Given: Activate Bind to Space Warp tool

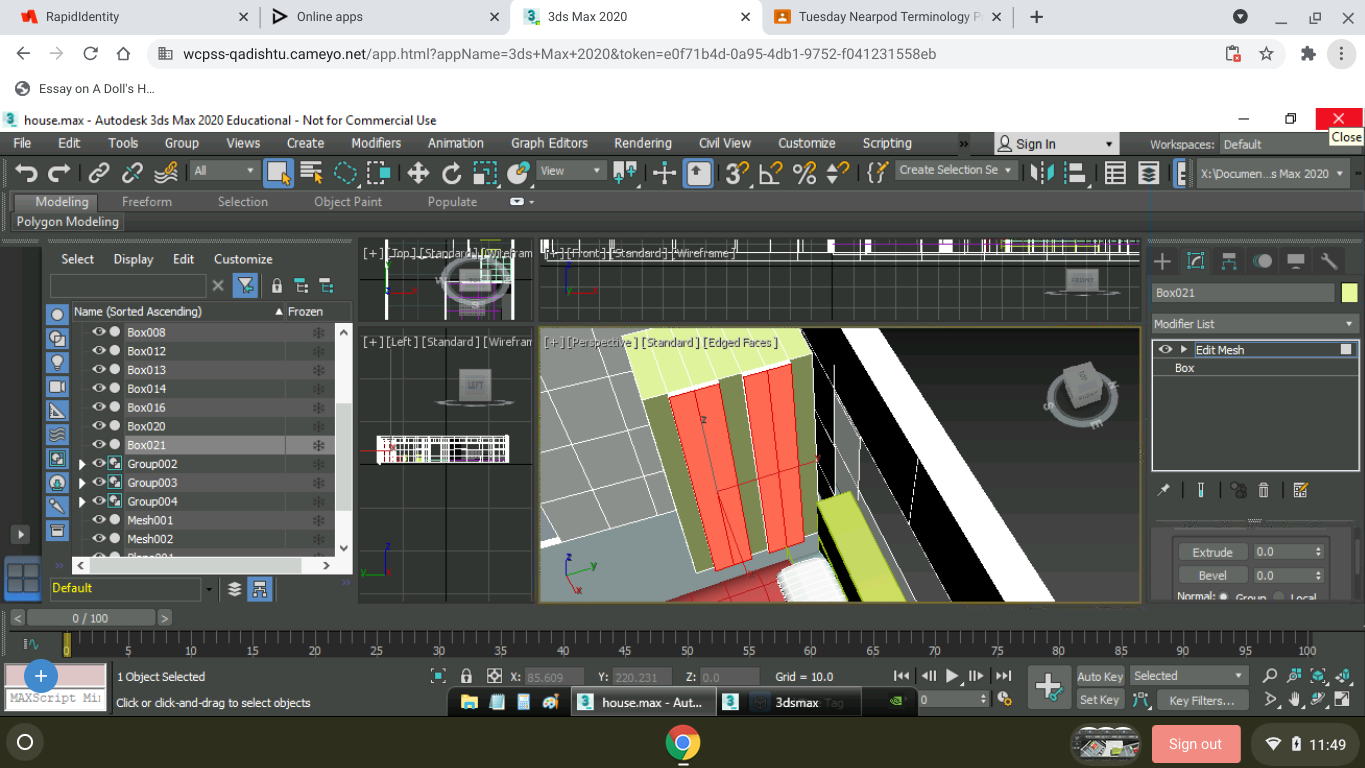Looking at the screenshot, I should tap(166, 173).
